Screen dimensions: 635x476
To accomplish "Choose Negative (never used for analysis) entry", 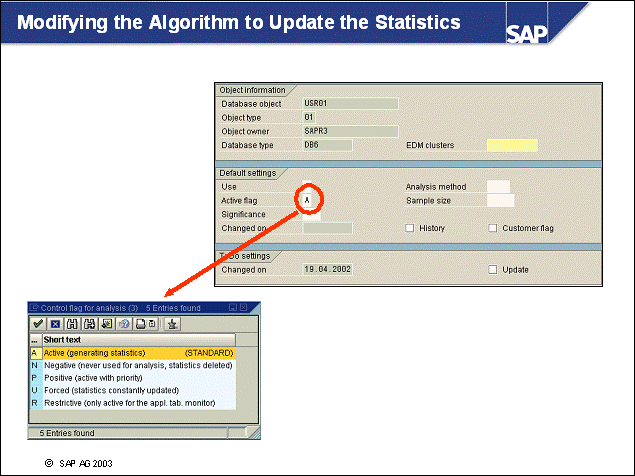I will (130, 366).
